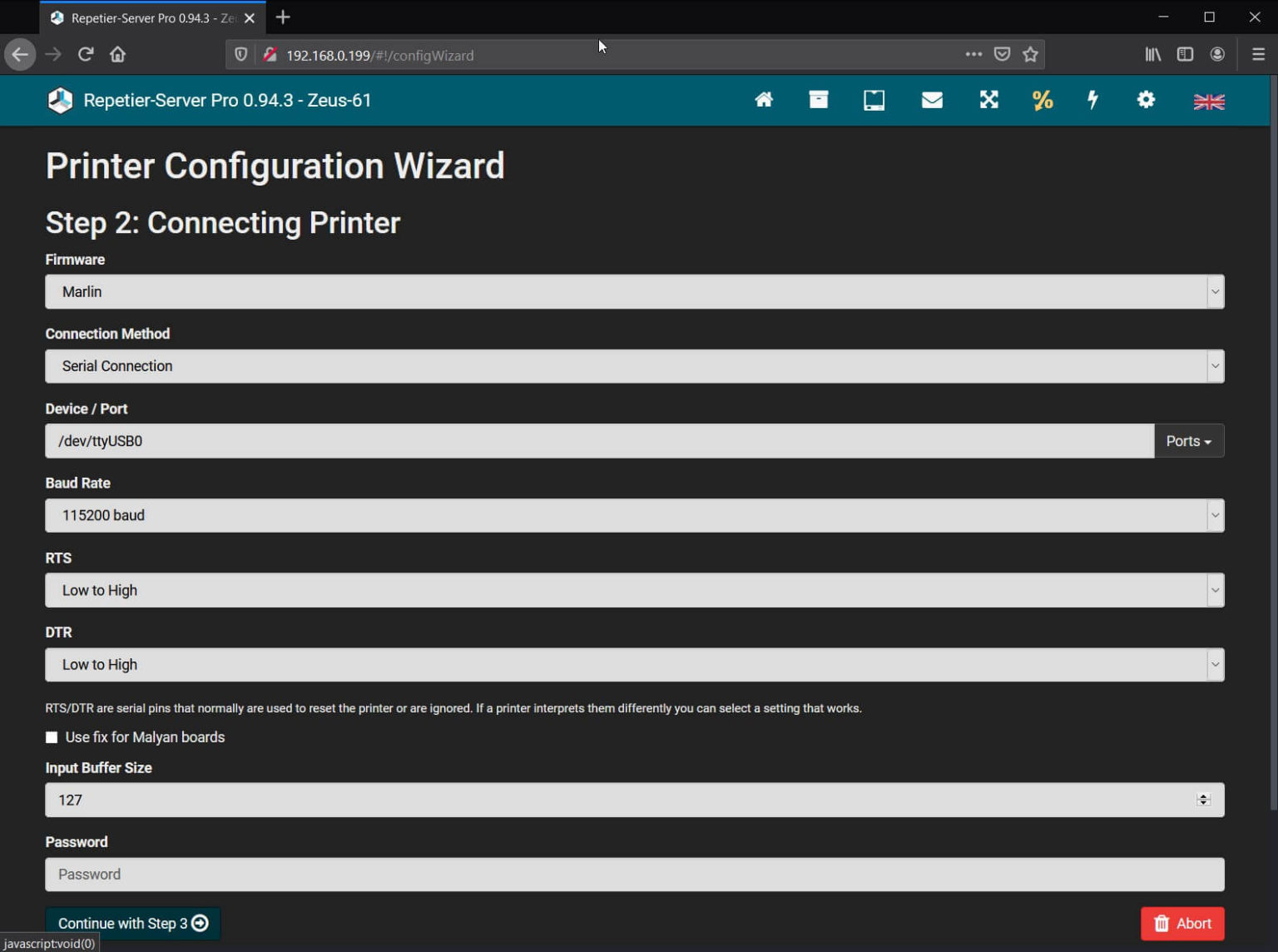
Task: Click the expand arrows fullscreen icon
Action: (988, 101)
